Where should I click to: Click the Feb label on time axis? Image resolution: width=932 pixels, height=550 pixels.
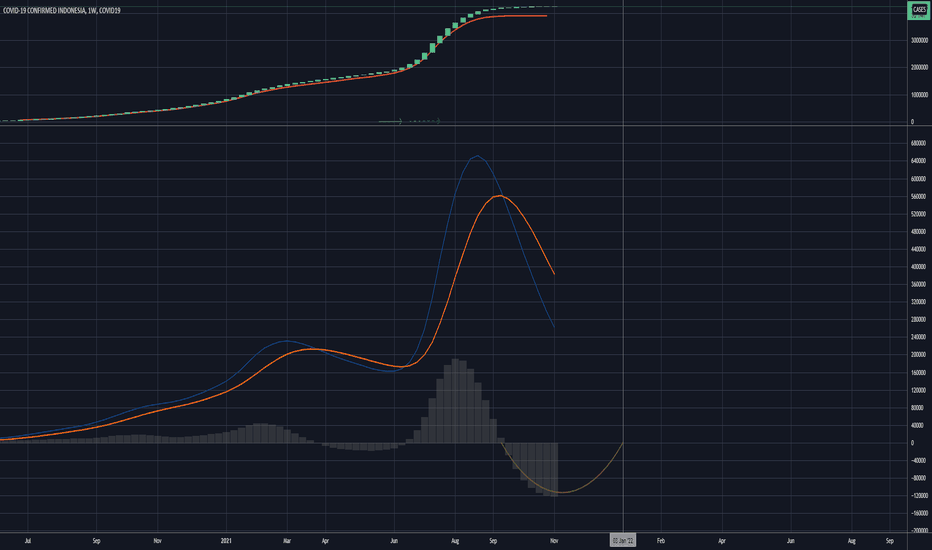tap(660, 540)
